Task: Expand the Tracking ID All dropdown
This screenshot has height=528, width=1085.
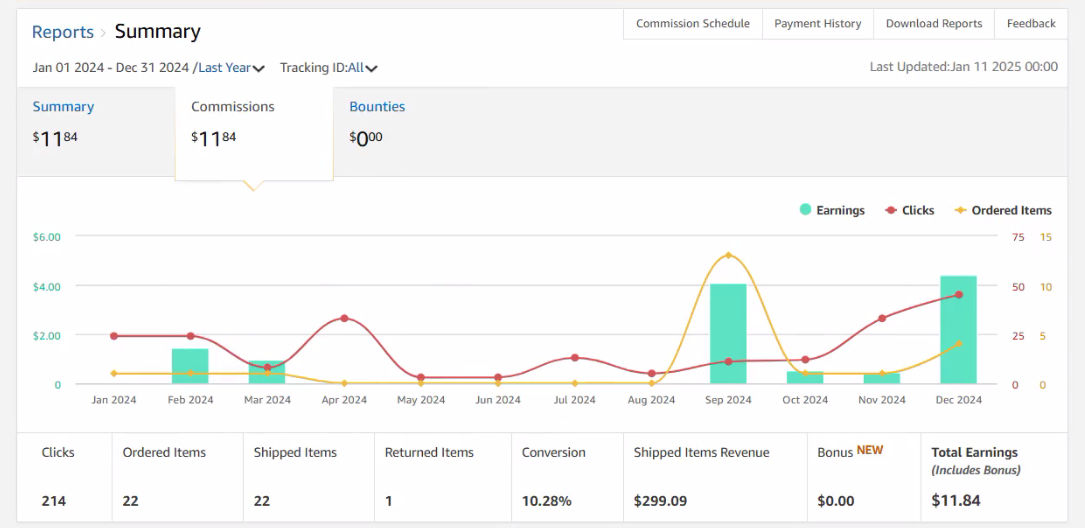Action: coord(329,68)
